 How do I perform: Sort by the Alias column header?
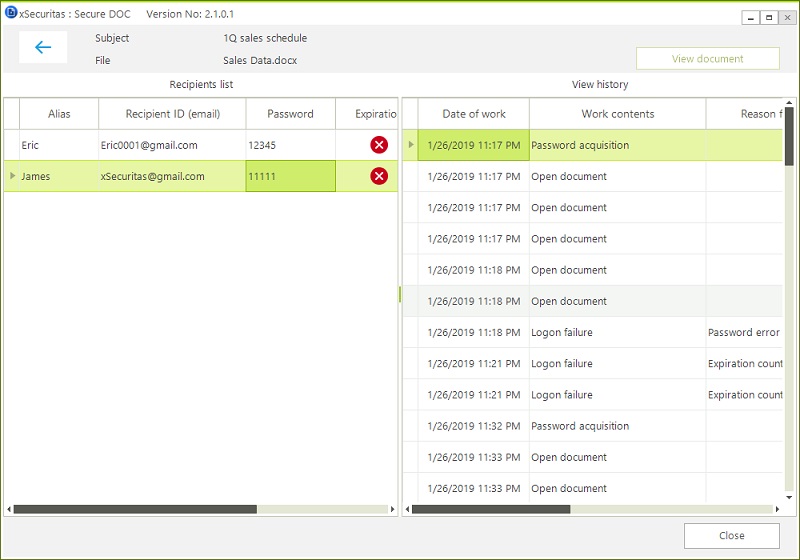tap(59, 114)
